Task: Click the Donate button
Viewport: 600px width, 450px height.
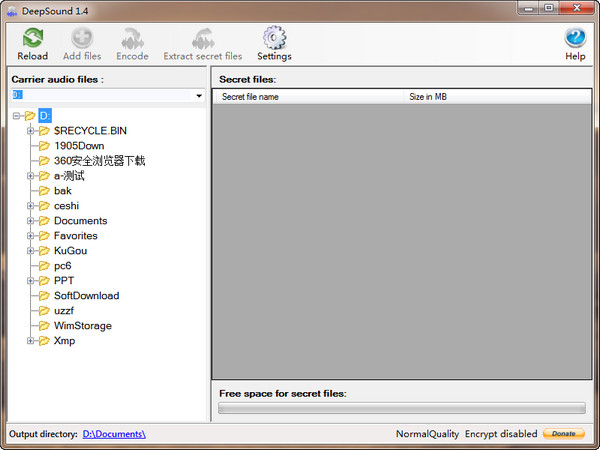Action: pyautogui.click(x=564, y=434)
